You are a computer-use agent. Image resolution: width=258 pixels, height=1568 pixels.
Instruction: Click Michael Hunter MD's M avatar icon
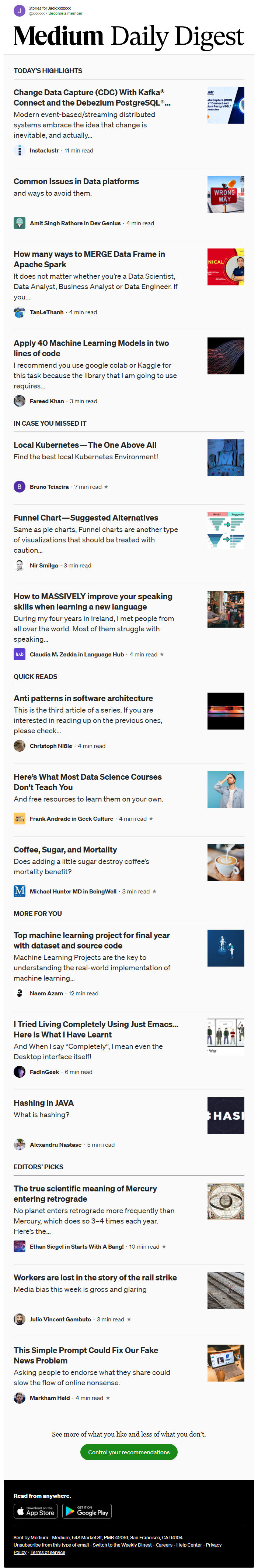[20, 891]
